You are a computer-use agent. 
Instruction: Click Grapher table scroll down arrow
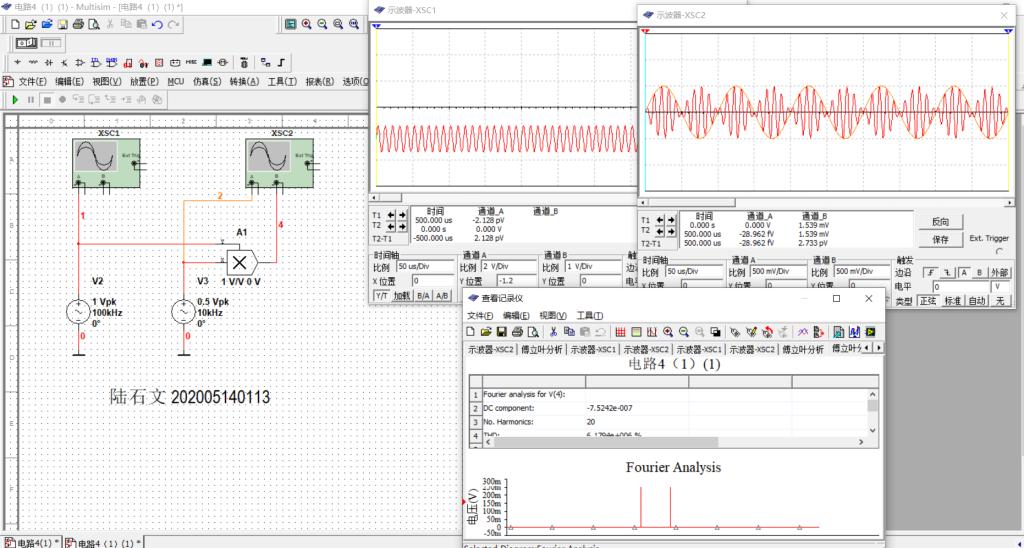874,430
